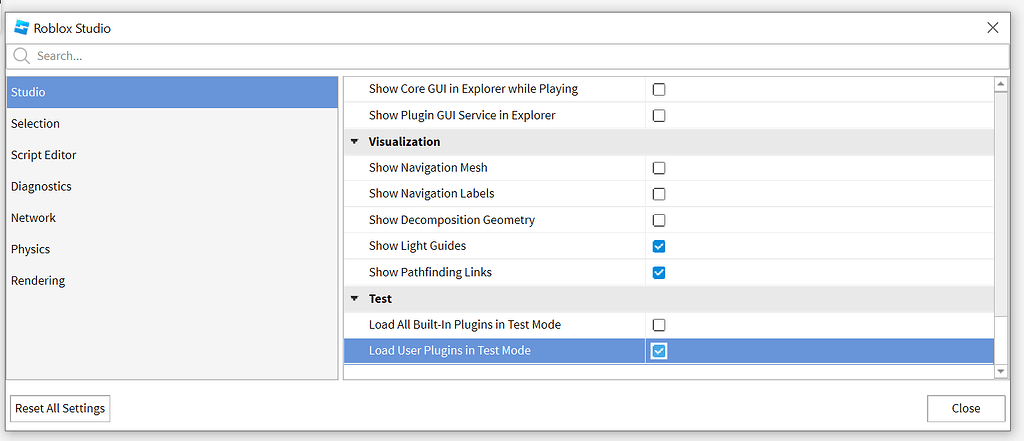Image resolution: width=1024 pixels, height=441 pixels.
Task: Collapse the Test section
Action: (x=355, y=299)
